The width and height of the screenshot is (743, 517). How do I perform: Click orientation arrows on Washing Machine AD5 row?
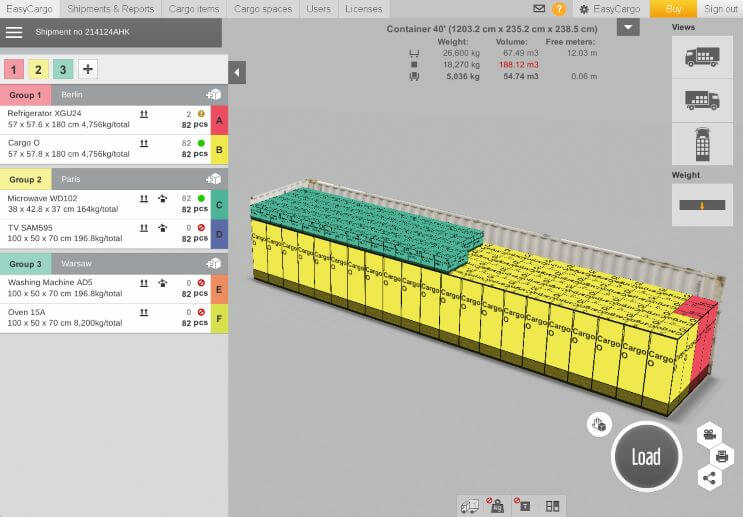tap(144, 283)
